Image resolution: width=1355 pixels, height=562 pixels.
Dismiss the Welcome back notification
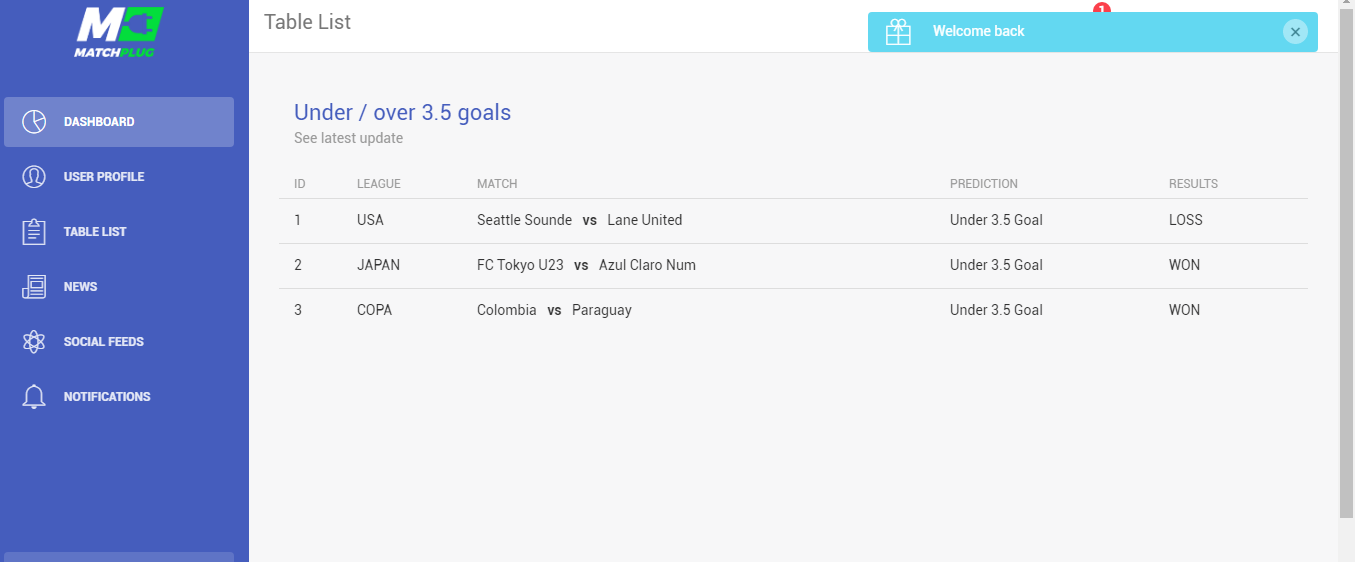tap(1295, 32)
